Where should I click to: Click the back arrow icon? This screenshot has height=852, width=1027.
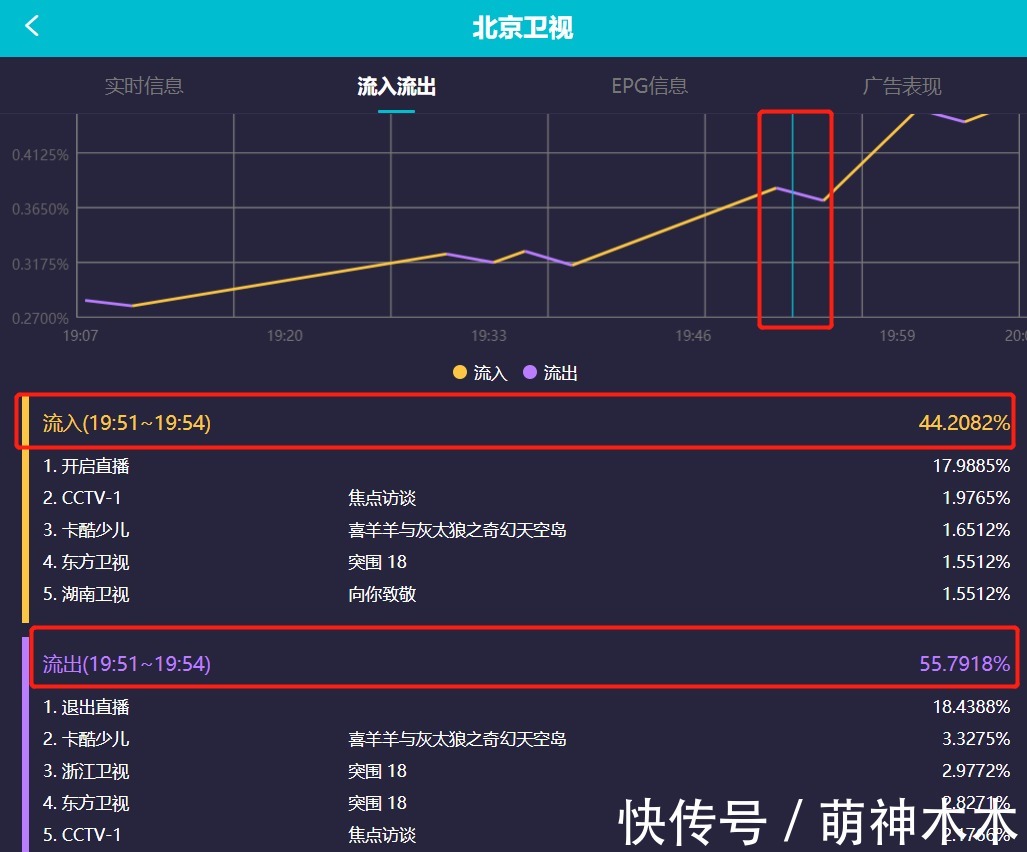click(x=32, y=27)
